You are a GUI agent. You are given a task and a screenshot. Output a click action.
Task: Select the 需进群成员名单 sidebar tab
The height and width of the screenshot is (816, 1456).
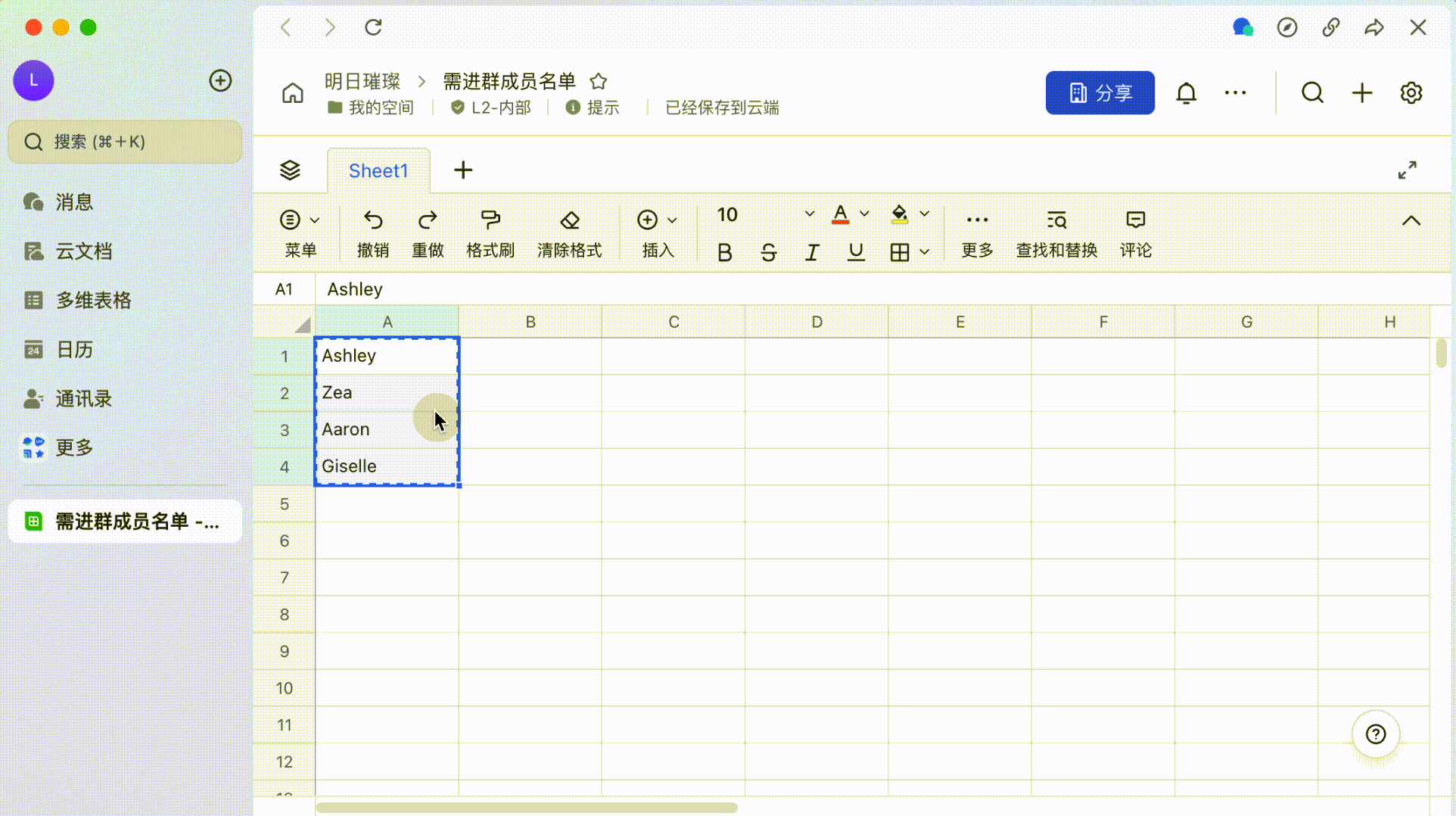tap(125, 522)
